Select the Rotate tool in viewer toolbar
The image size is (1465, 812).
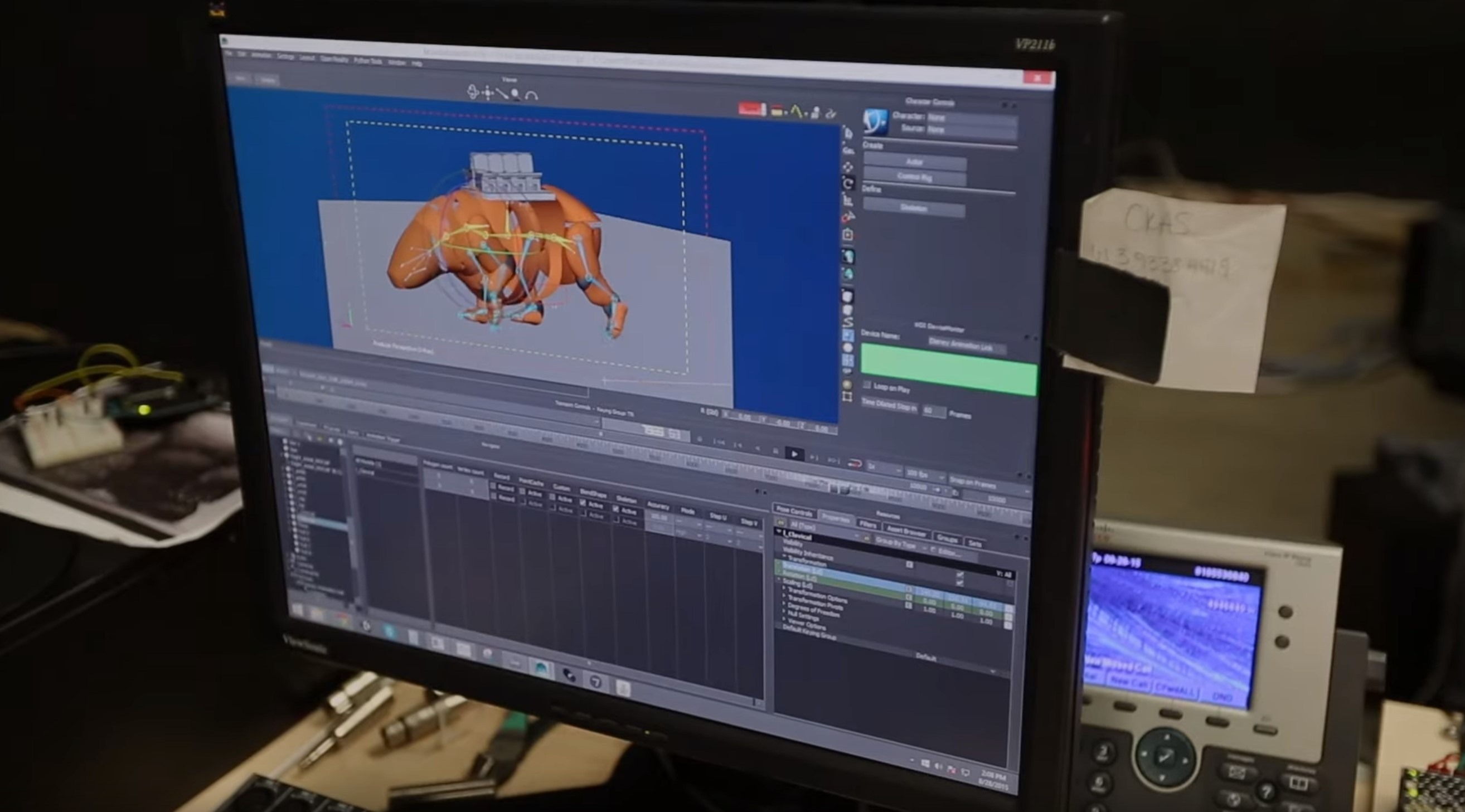coord(848,184)
